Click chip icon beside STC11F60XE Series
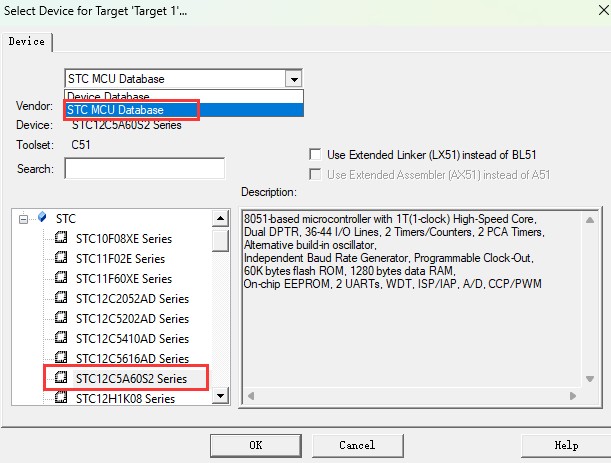Image resolution: width=611 pixels, height=463 pixels. click(61, 277)
